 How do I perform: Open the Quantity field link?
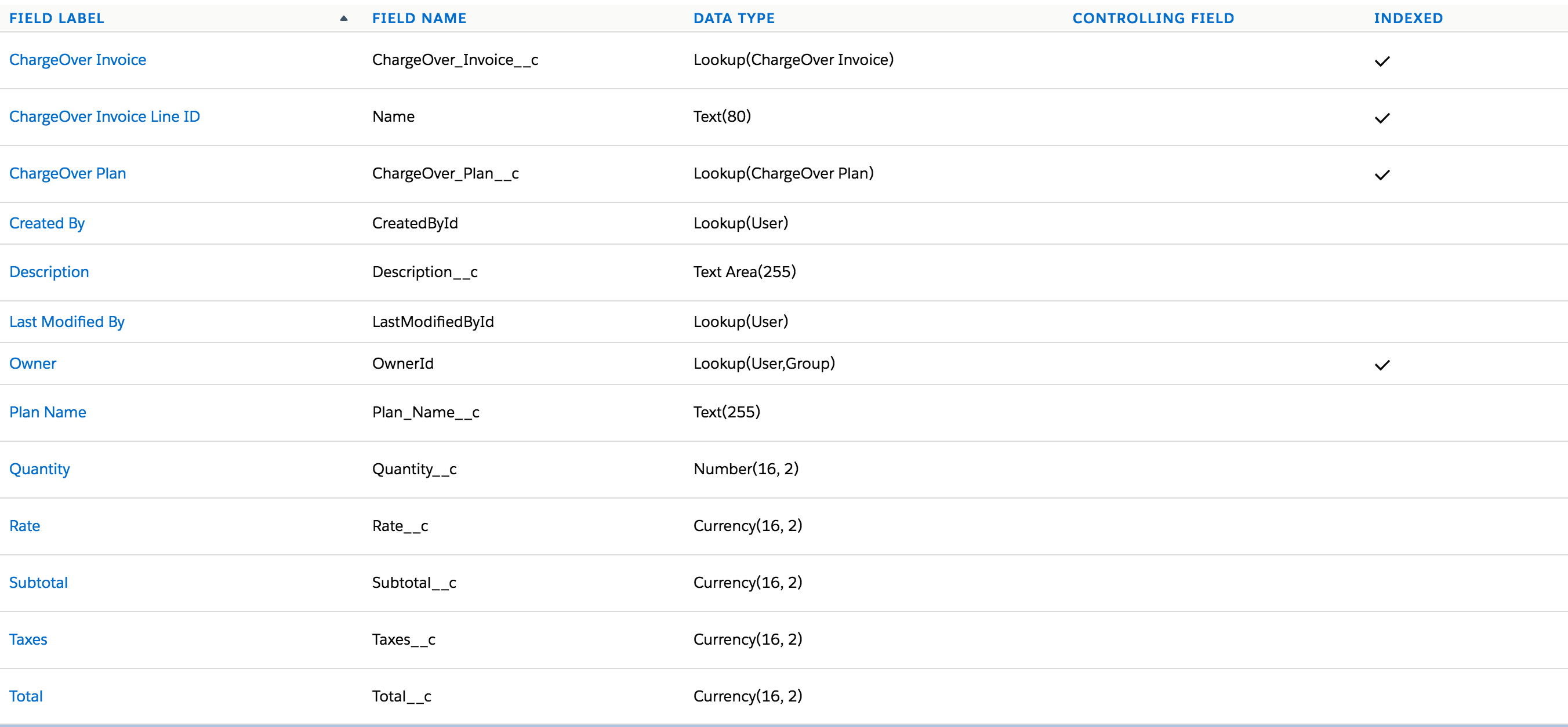click(x=39, y=469)
